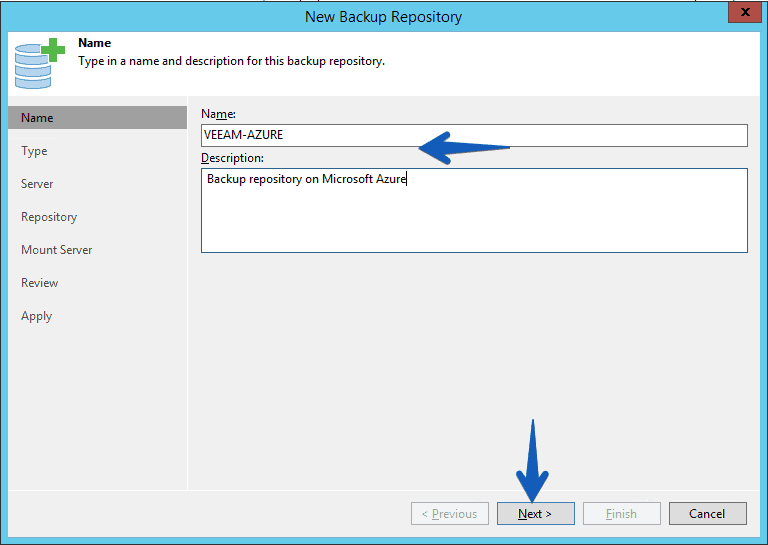Cancel the New Backup Repository wizard
Viewport: 768px width, 545px height.
[708, 513]
